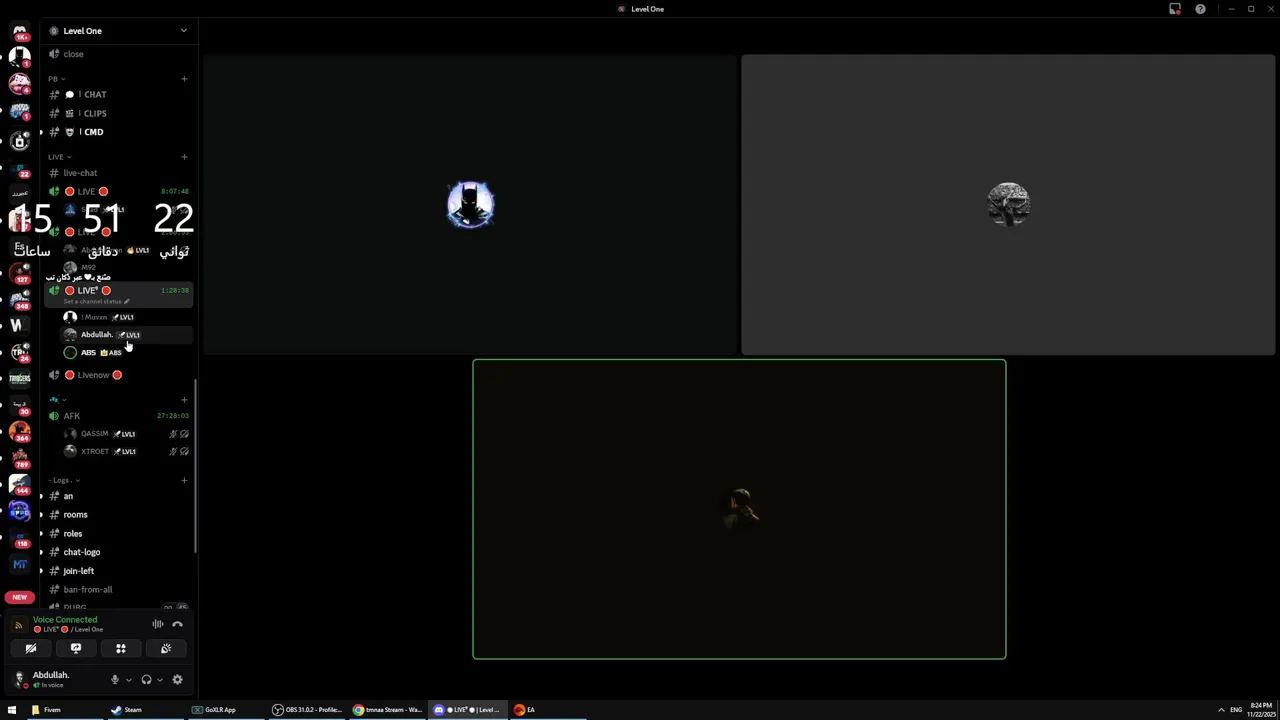Open the an log channel
The height and width of the screenshot is (720, 1280).
point(119,496)
